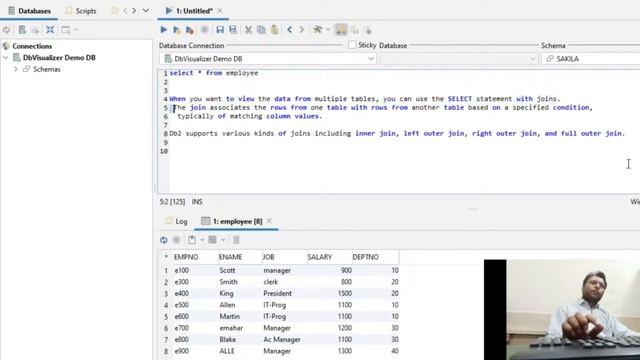This screenshot has height=360, width=640.
Task: Go to next SQL history entry arrow
Action: click(302, 30)
